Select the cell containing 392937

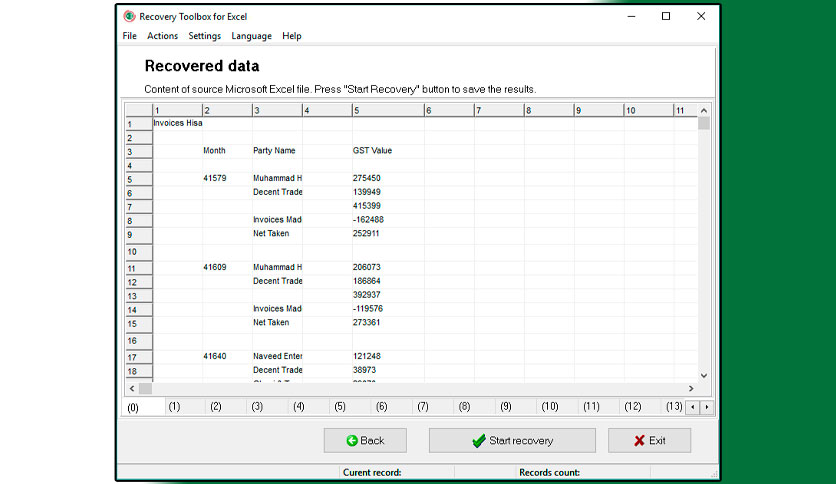(x=388, y=295)
